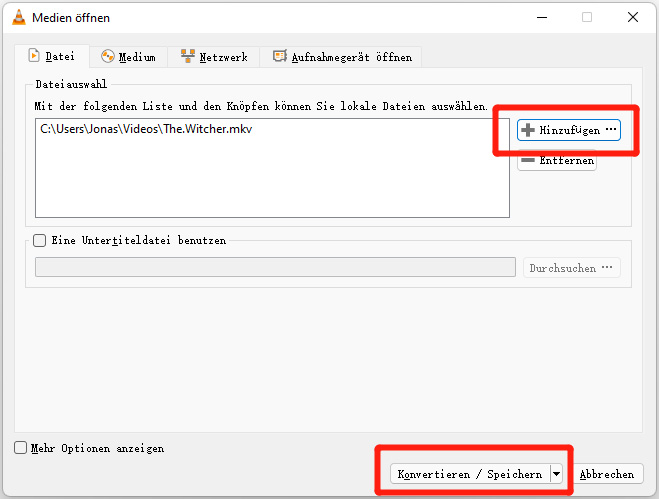Click the minus icon on Entfernen button
The image size is (659, 499).
(529, 161)
